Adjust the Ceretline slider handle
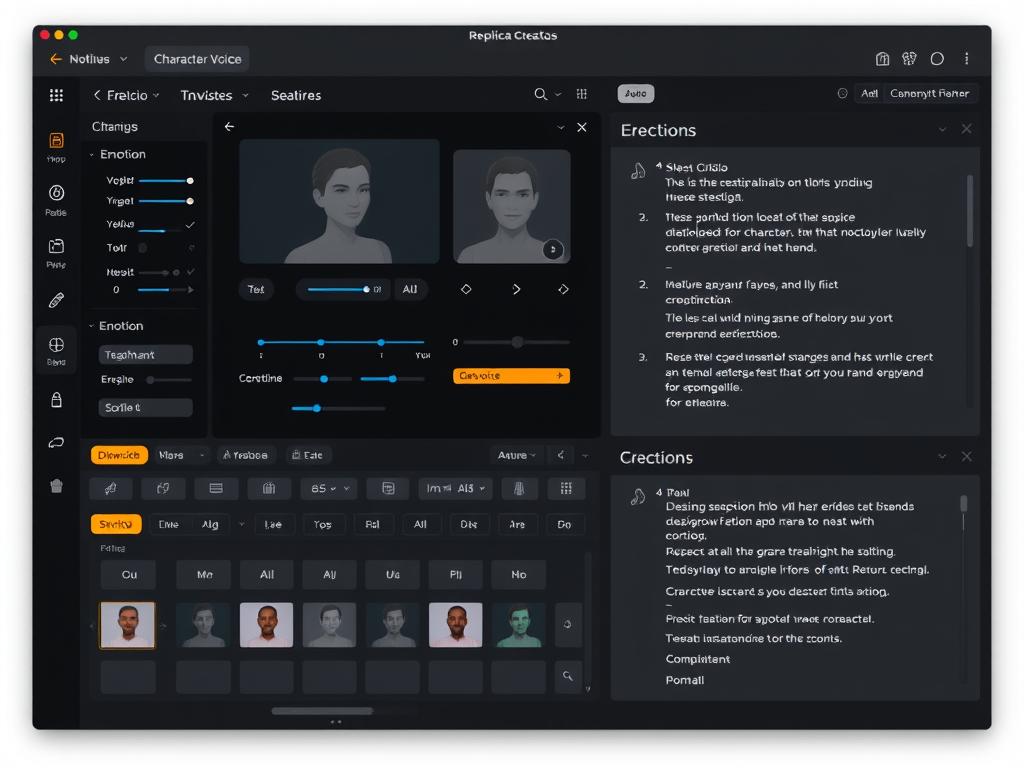Image resolution: width=1024 pixels, height=768 pixels. click(323, 380)
